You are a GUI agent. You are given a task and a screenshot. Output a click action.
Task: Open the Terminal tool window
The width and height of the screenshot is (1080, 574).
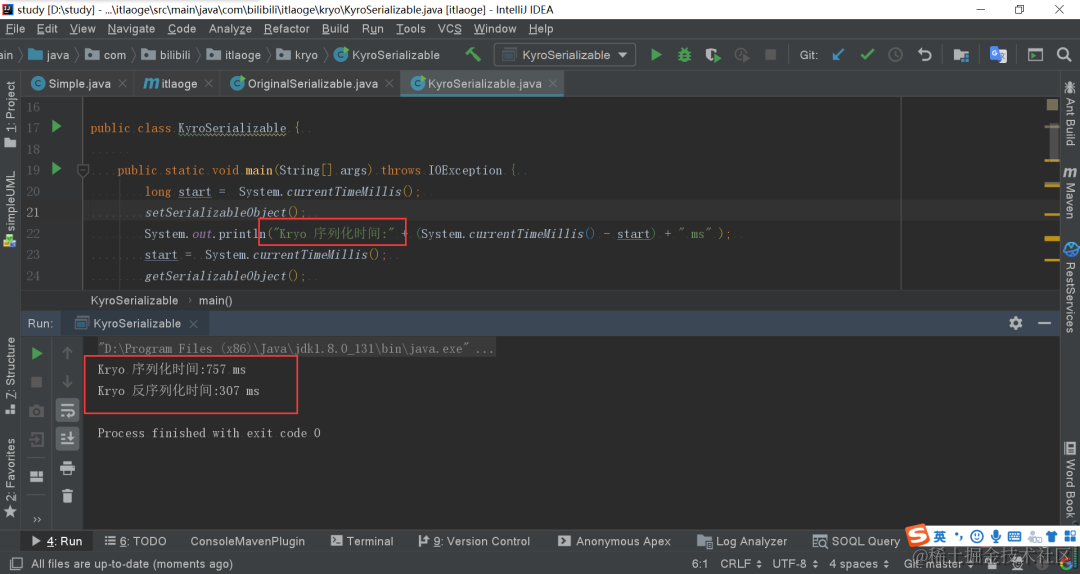[x=362, y=542]
